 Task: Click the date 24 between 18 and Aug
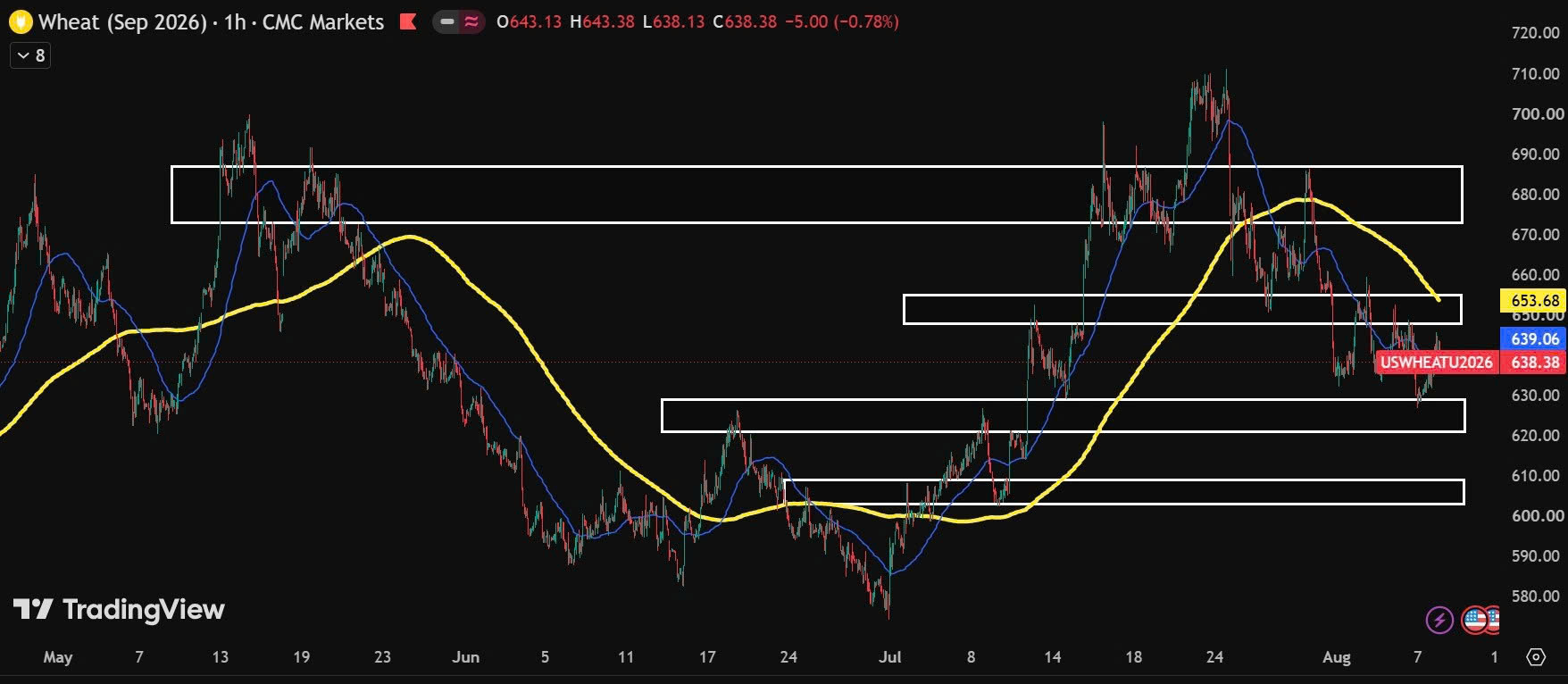pyautogui.click(x=1214, y=657)
